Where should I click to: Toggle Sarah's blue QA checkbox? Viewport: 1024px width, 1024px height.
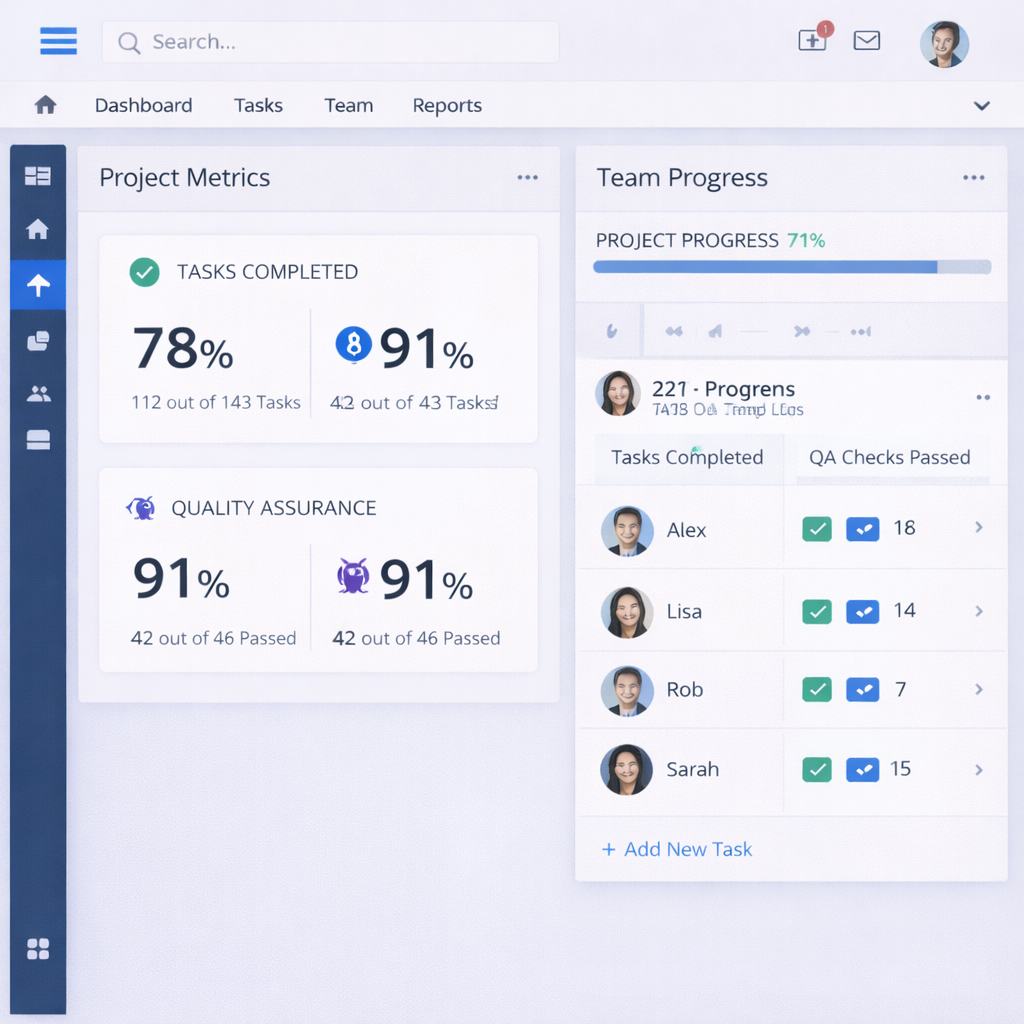(862, 769)
